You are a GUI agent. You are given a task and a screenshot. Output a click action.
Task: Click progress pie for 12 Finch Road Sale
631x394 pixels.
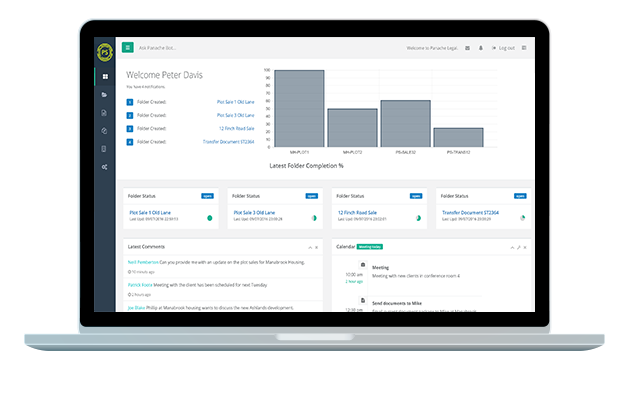pos(418,218)
